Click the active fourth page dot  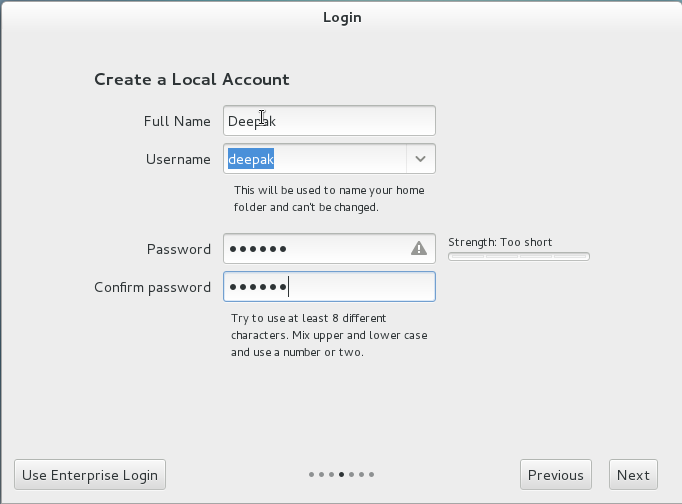(x=342, y=475)
